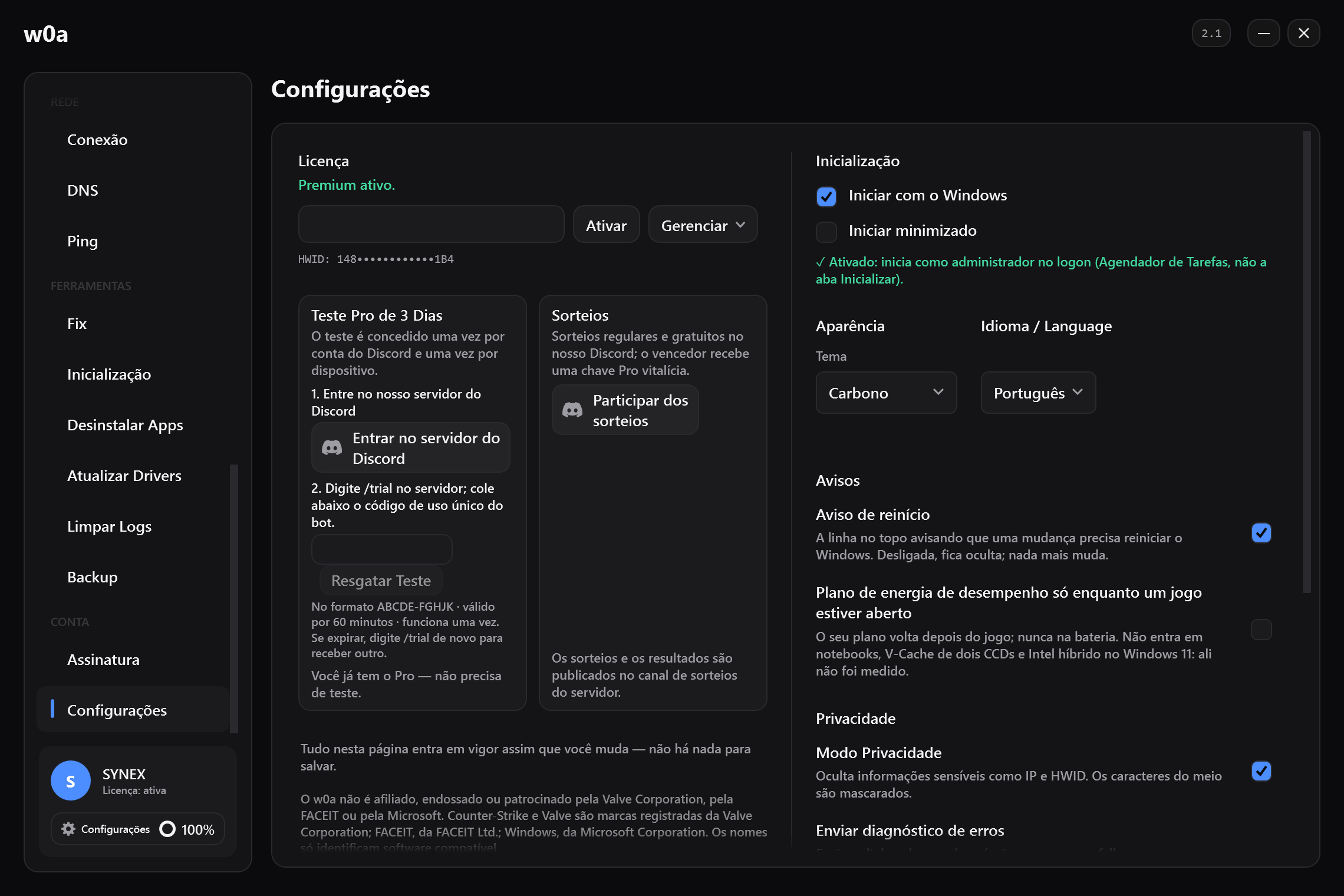Click Participar dos sorteios button
The height and width of the screenshot is (896, 1344).
pos(625,410)
